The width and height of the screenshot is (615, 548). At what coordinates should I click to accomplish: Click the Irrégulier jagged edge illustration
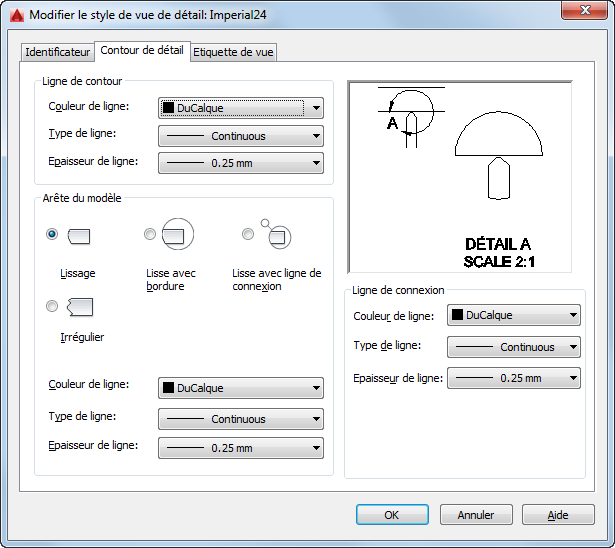pos(80,307)
